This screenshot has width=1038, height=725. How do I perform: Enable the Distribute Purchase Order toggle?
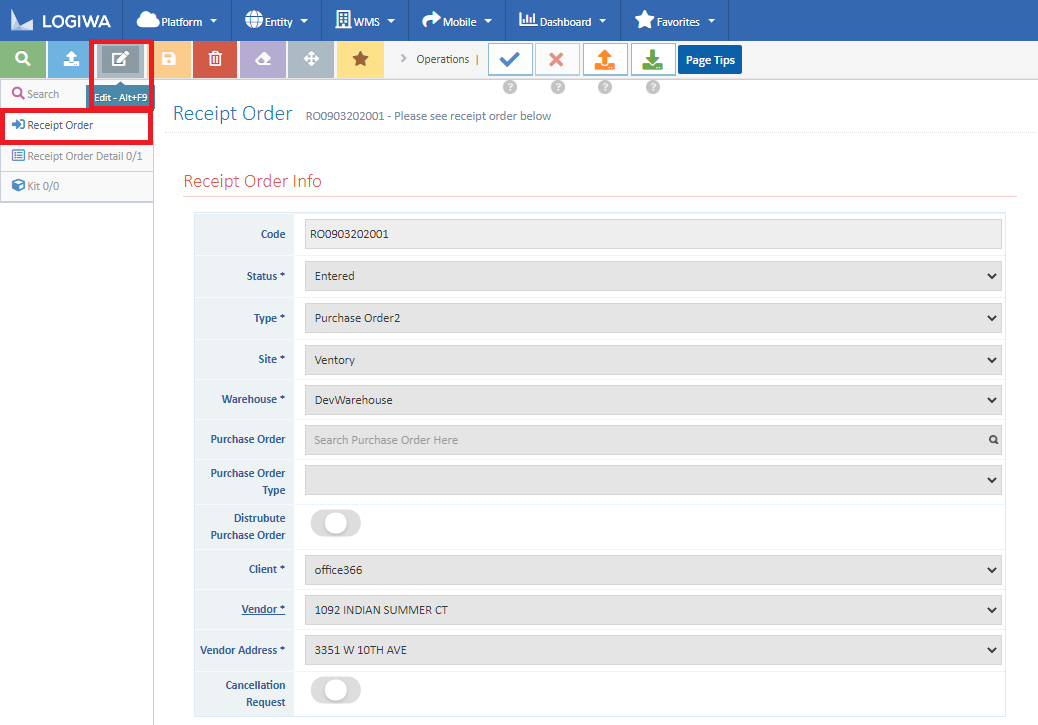coord(335,523)
